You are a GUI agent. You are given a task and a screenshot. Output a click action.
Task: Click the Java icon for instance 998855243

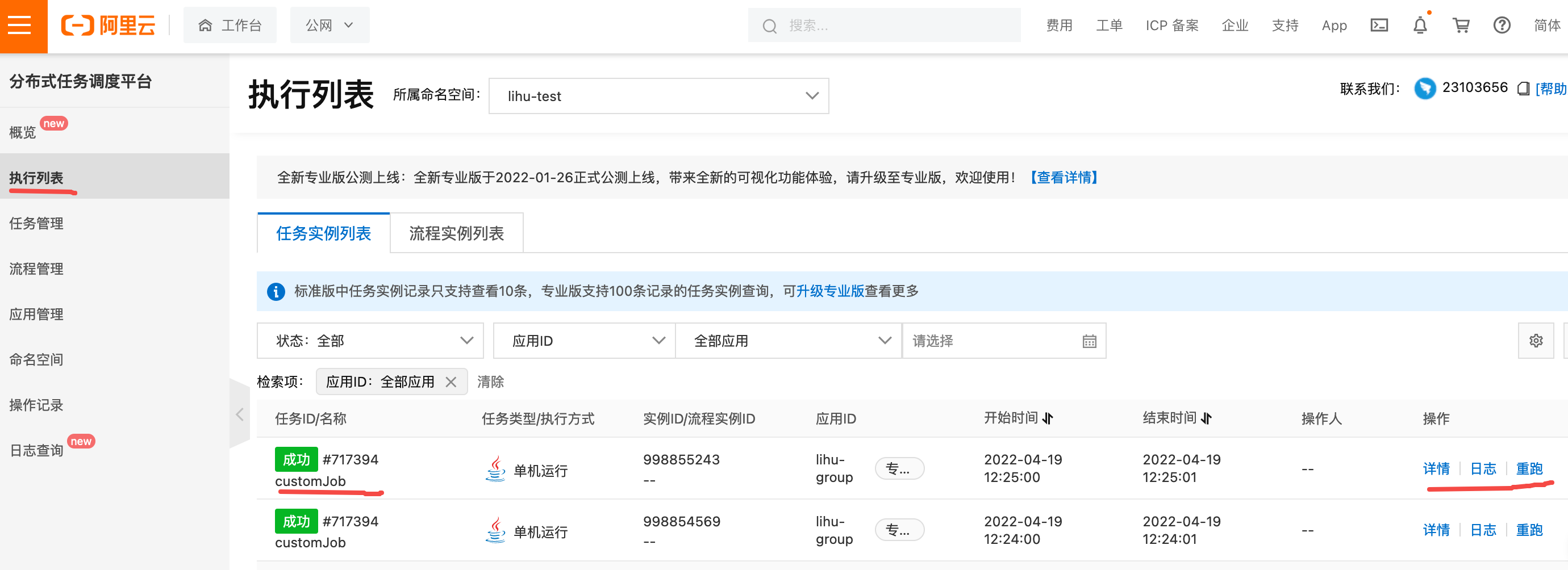[495, 469]
